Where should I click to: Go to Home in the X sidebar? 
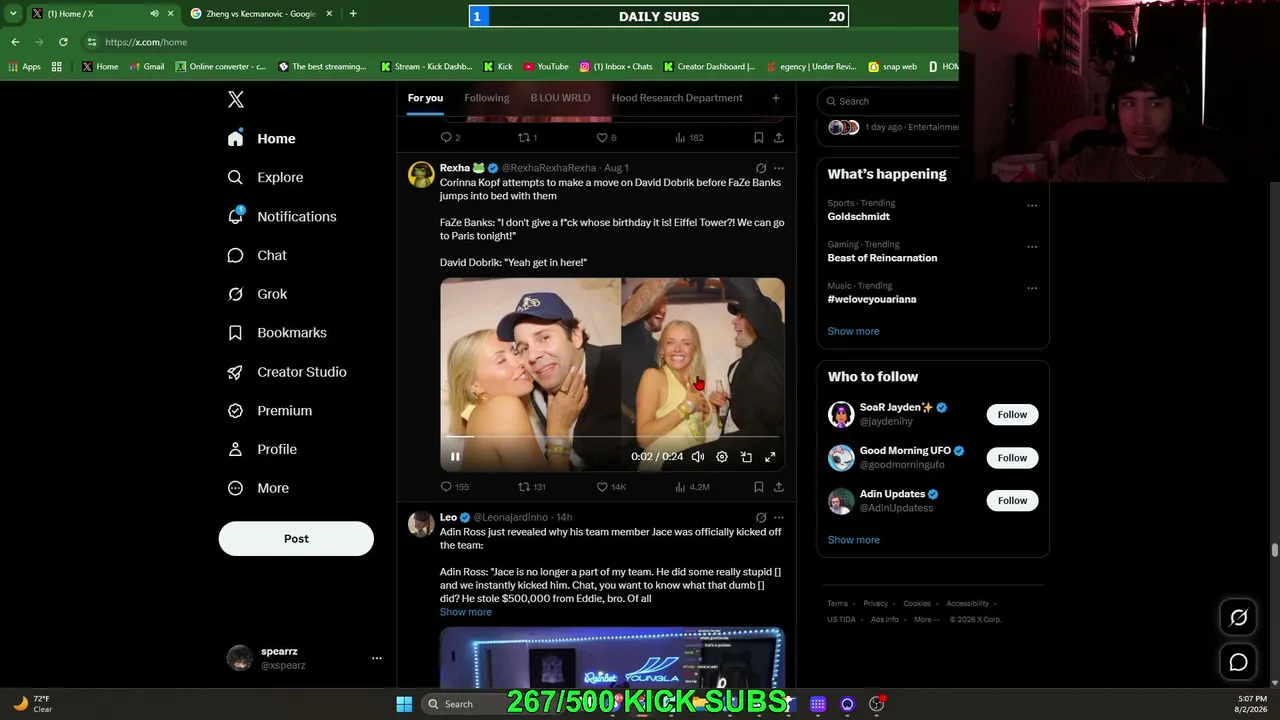click(x=261, y=139)
